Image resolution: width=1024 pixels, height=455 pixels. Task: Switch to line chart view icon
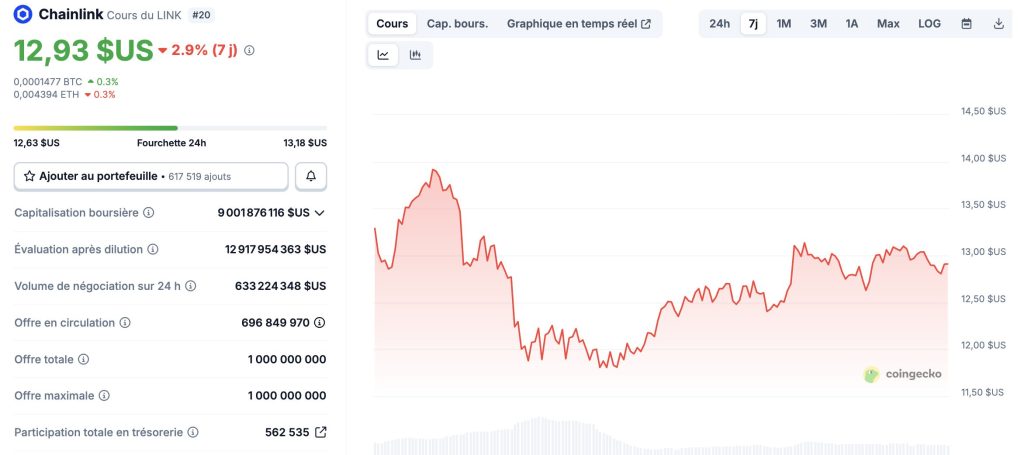(x=383, y=55)
